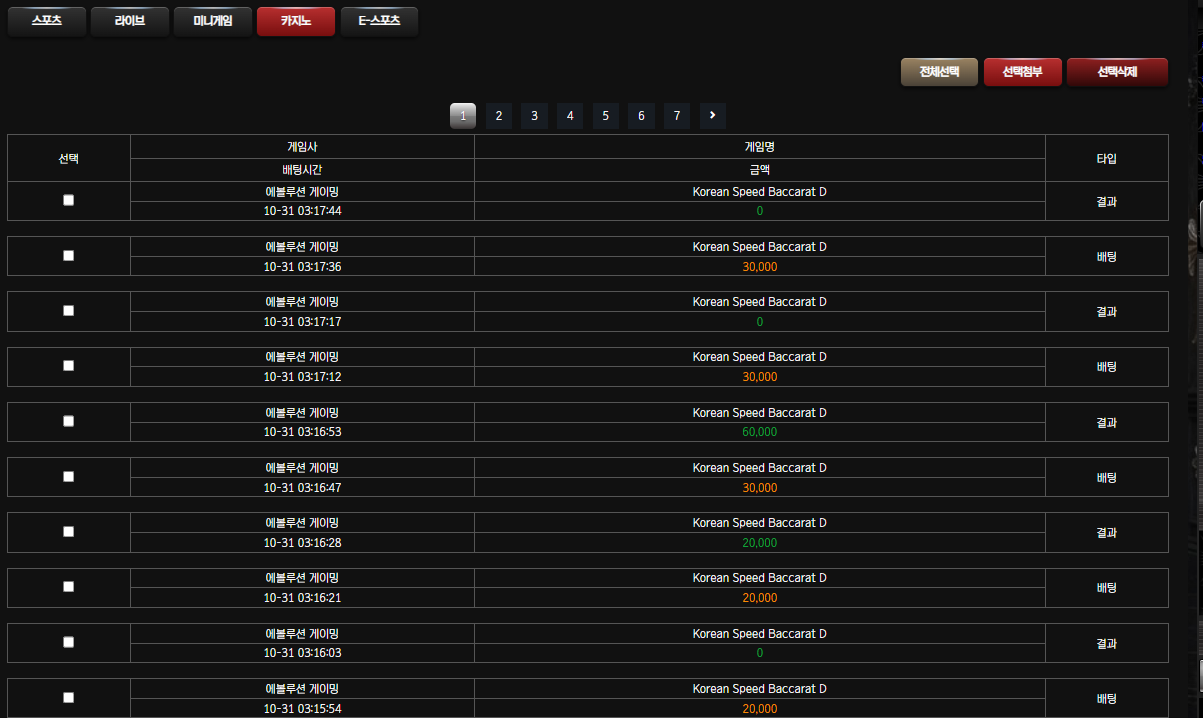Click the 게임사 column header

pos(302,147)
